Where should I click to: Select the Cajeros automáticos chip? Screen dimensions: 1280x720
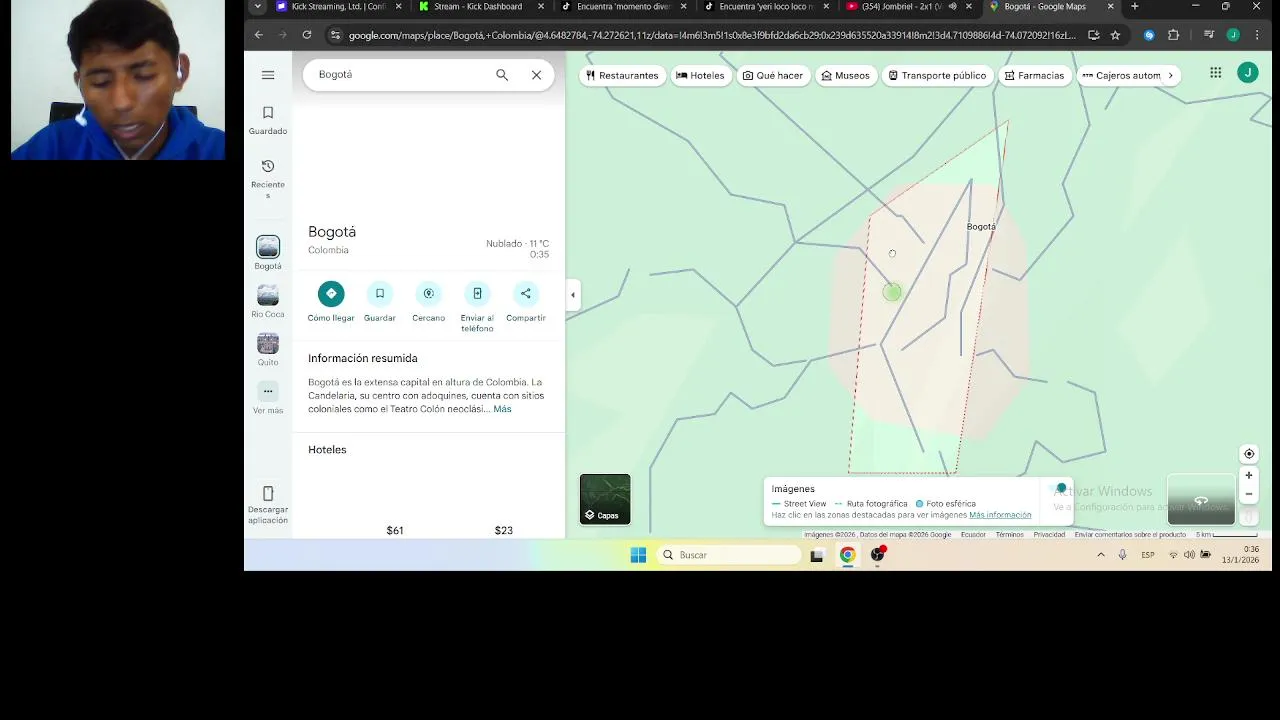pyautogui.click(x=1121, y=75)
